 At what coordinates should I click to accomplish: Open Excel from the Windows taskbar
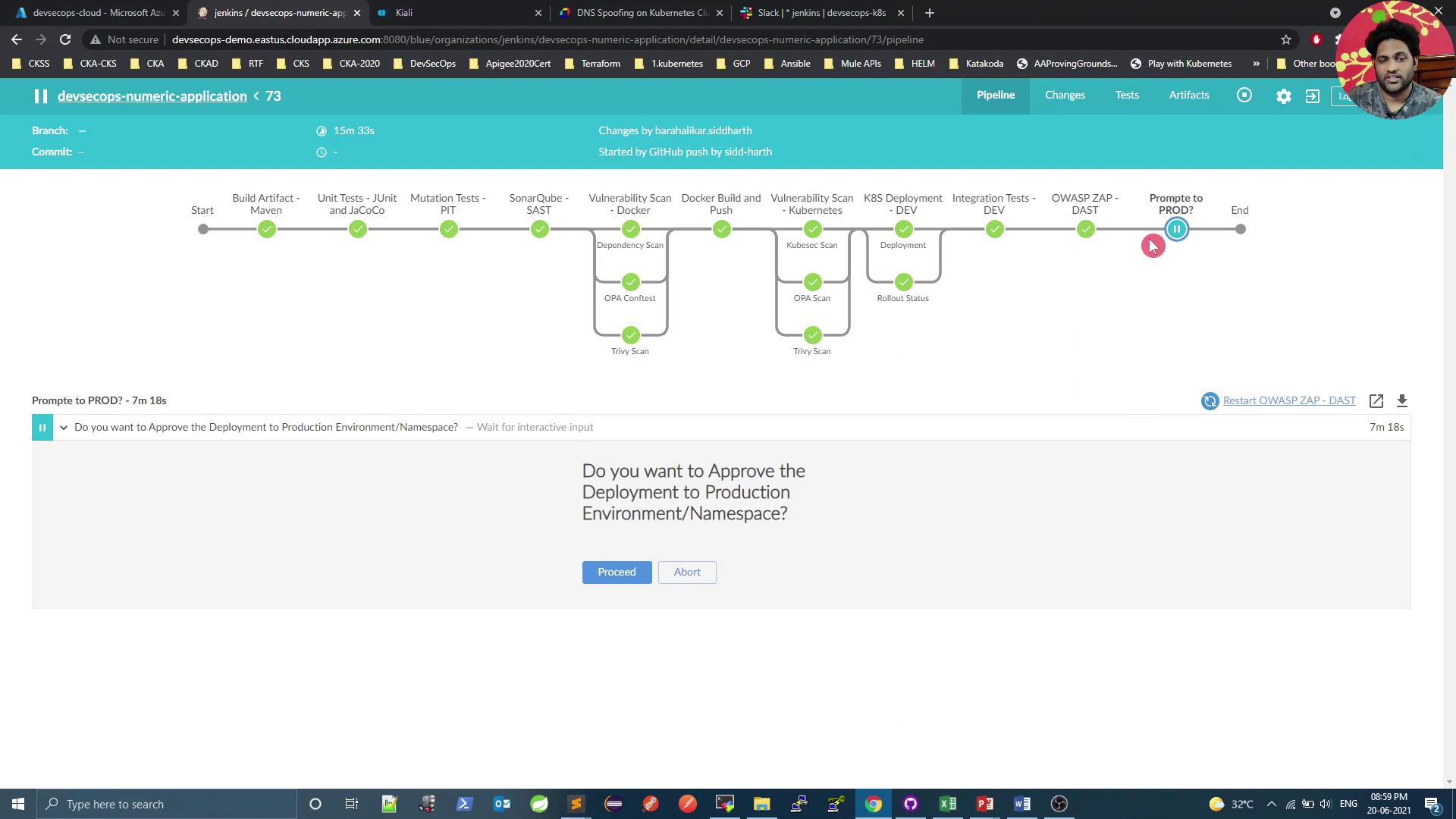947,804
